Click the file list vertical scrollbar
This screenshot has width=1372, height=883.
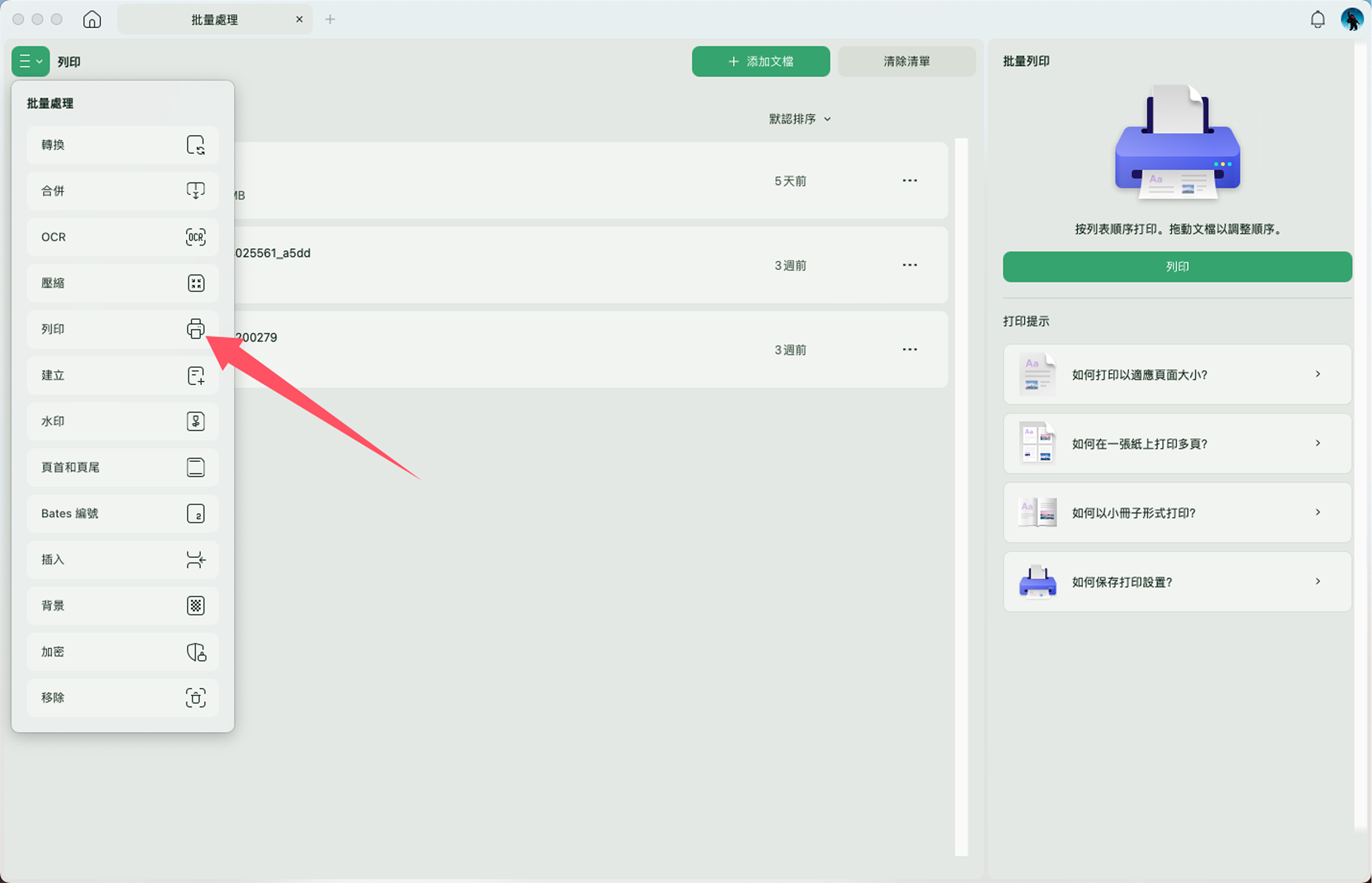pos(961,497)
